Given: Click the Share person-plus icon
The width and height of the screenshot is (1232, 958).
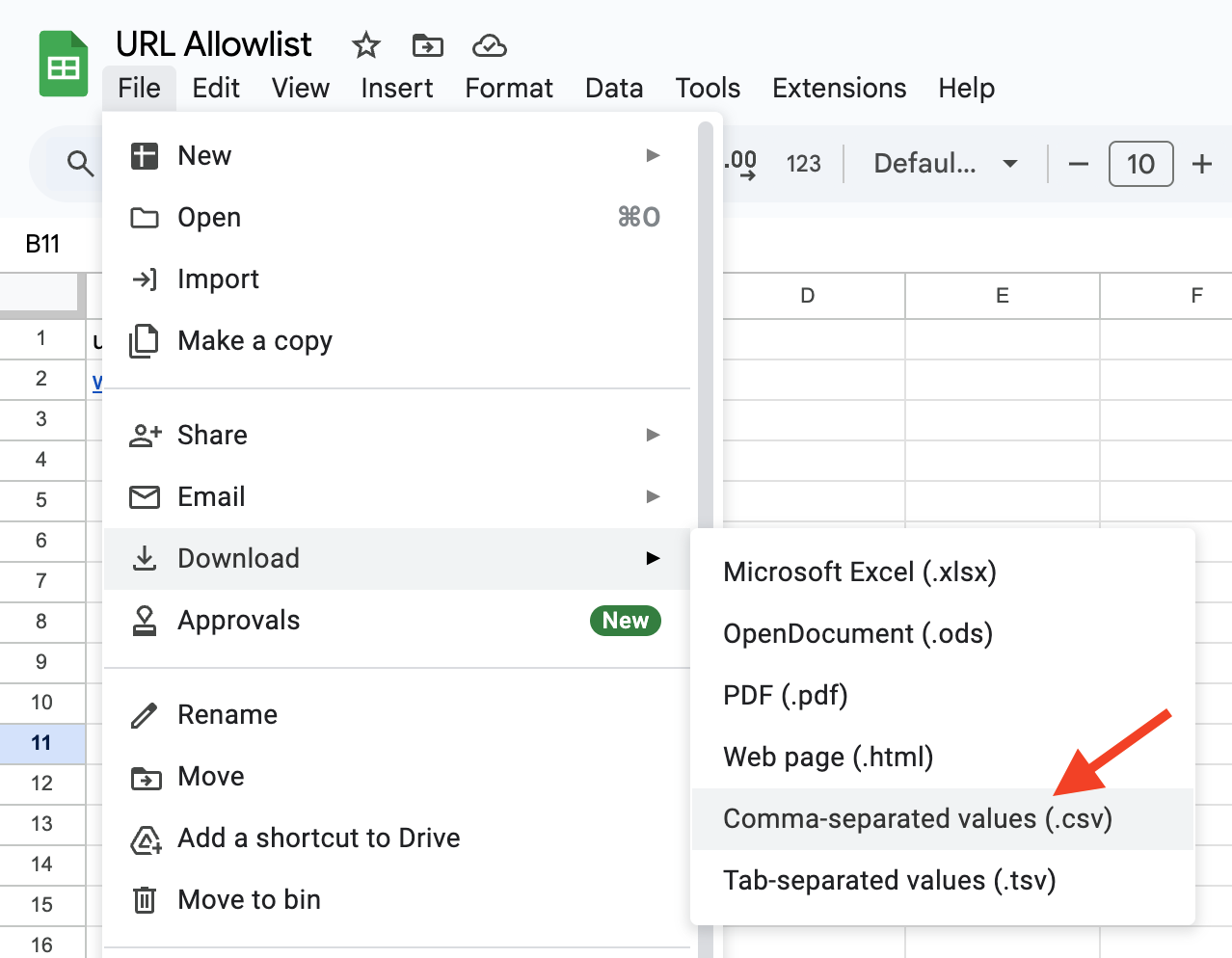Looking at the screenshot, I should [x=145, y=436].
